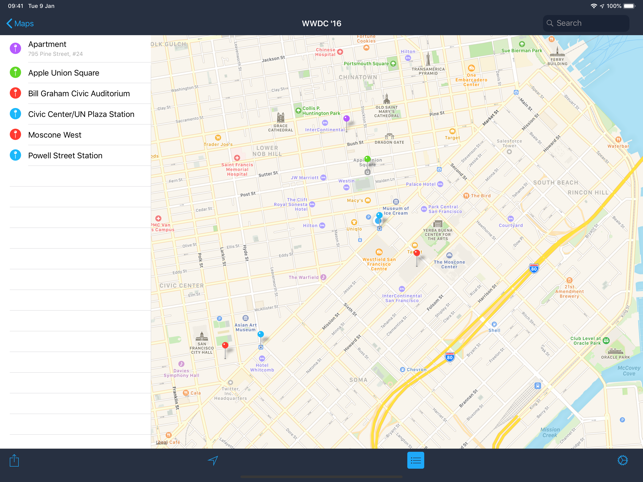Choose Civic Center/UN Plaza Station
The width and height of the screenshot is (643, 482).
click(81, 114)
